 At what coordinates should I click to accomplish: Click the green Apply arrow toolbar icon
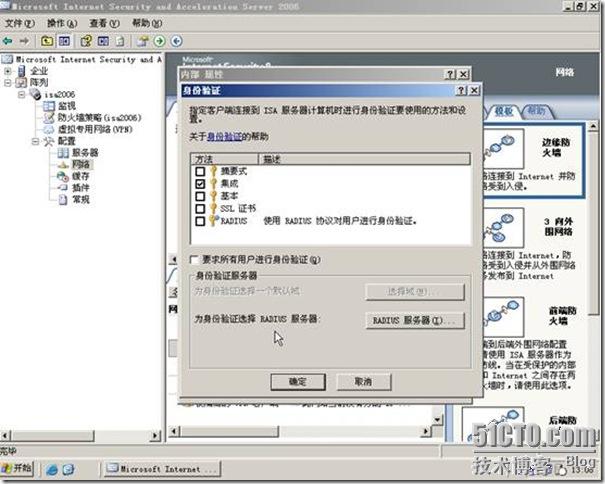tap(159, 41)
